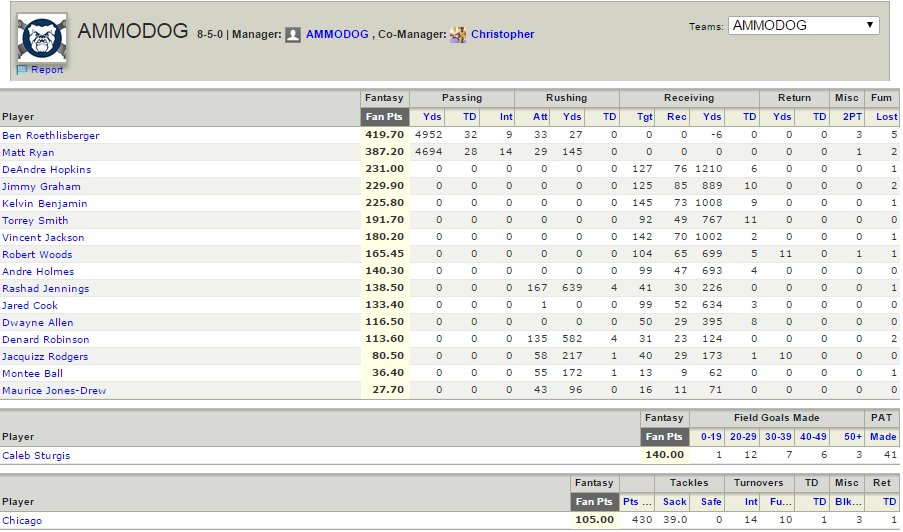Sort defense table by Fan Pts
Image resolution: width=903 pixels, height=532 pixels.
pyautogui.click(x=595, y=502)
